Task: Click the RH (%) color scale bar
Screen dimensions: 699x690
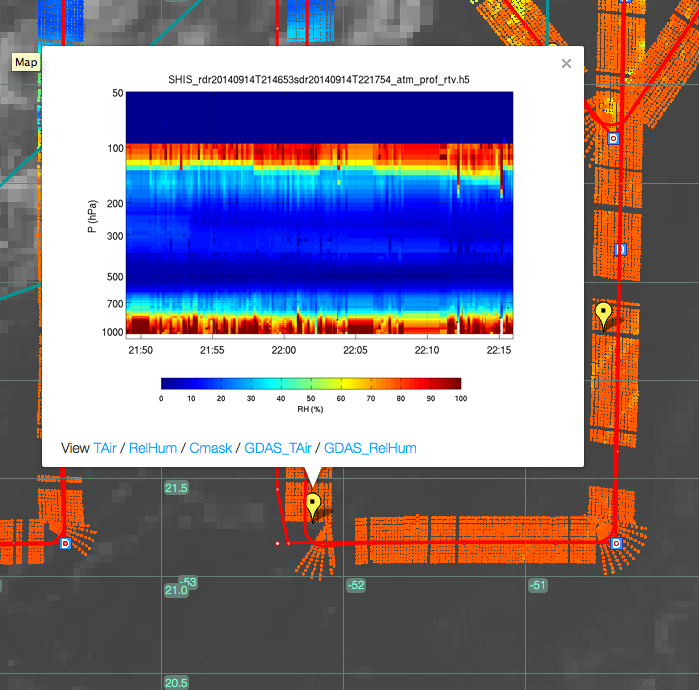Action: pos(310,383)
